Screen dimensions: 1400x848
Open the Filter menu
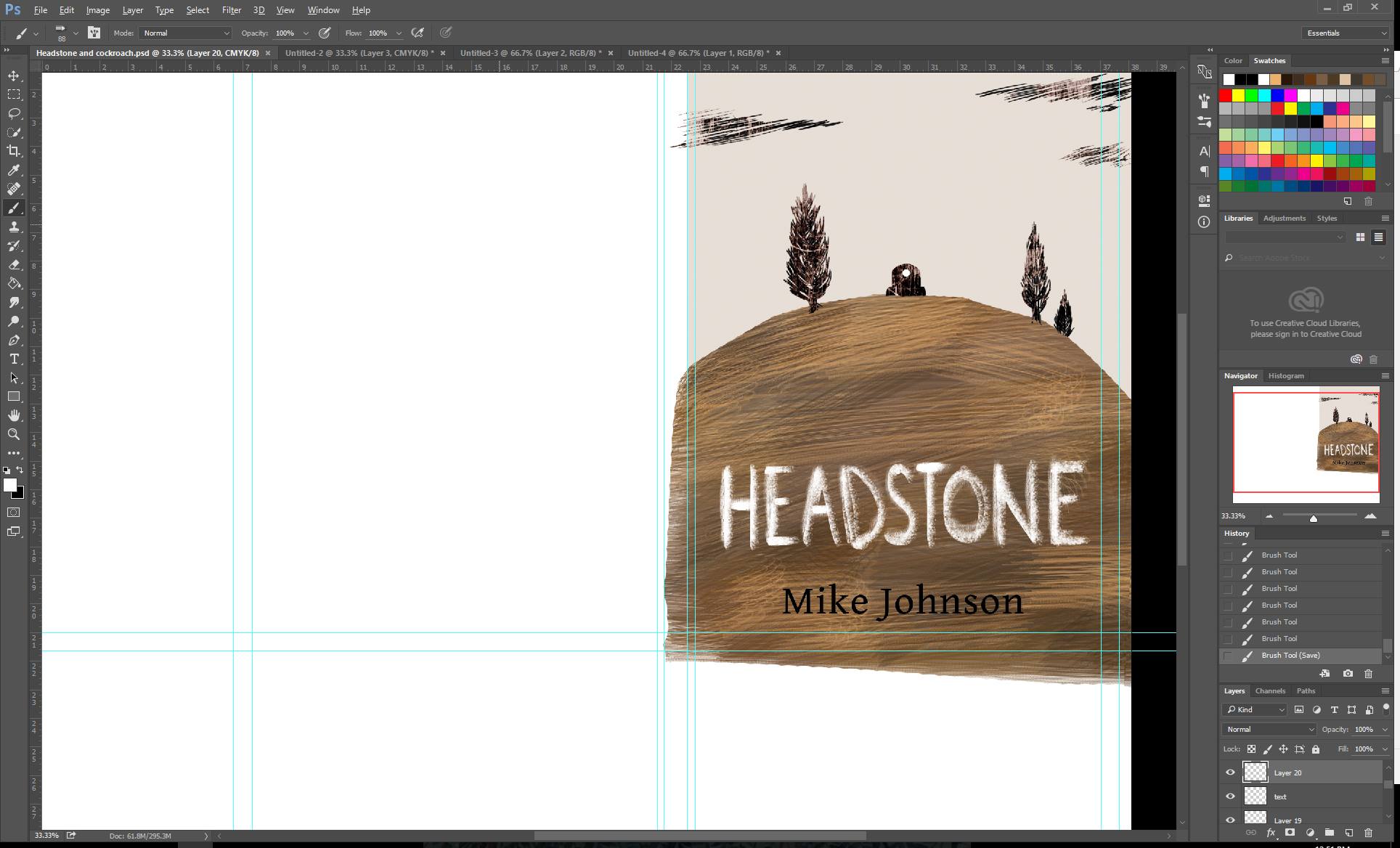point(231,10)
